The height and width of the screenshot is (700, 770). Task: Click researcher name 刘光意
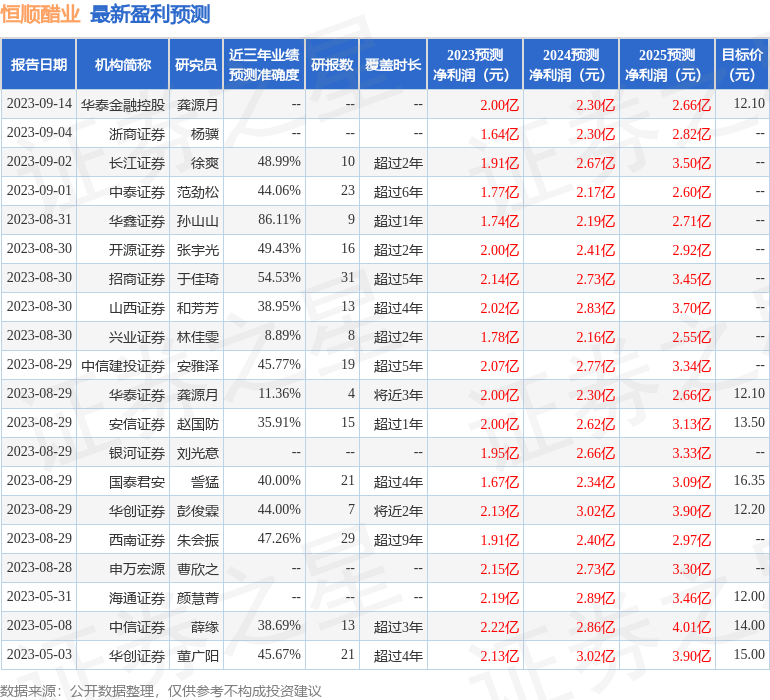[198, 452]
